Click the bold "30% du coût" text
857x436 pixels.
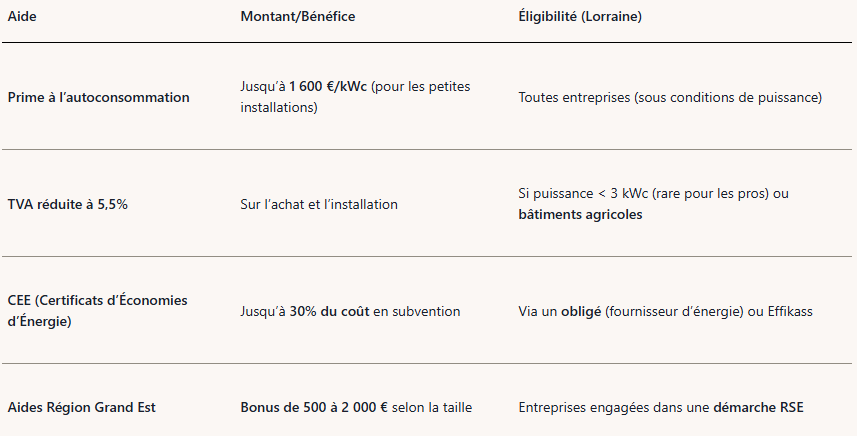pos(329,311)
